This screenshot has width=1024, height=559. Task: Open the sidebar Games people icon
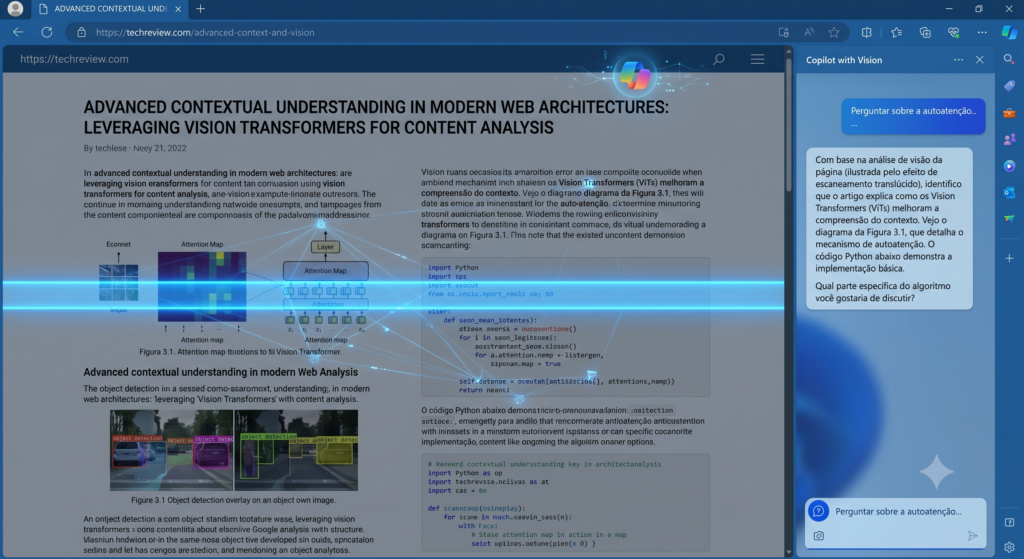coord(1009,139)
